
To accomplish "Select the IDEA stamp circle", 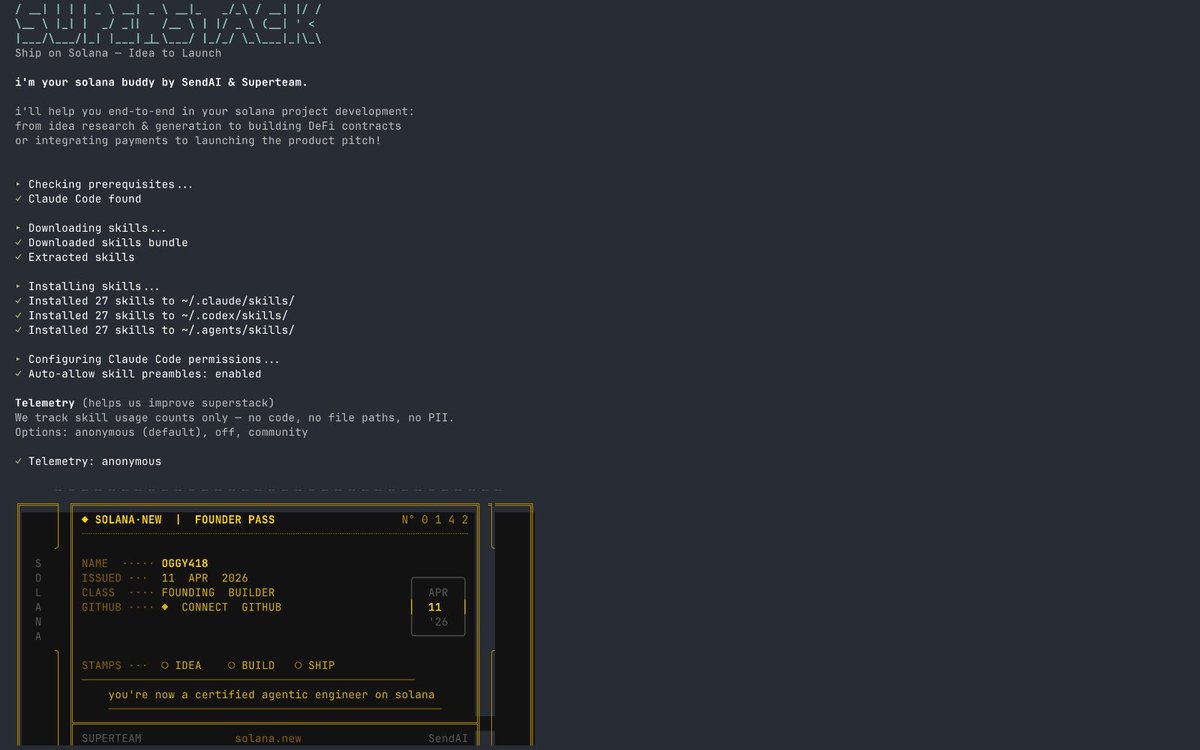I will pos(165,665).
